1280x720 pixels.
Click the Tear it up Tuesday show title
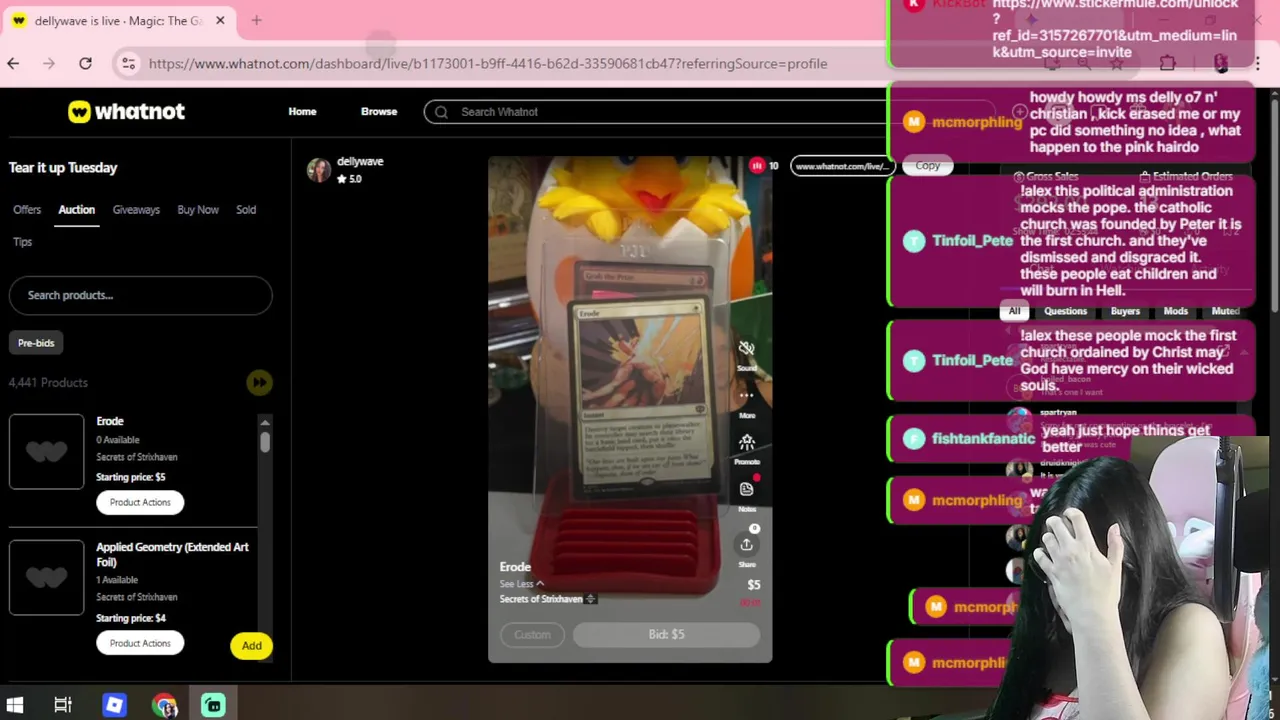(x=63, y=167)
